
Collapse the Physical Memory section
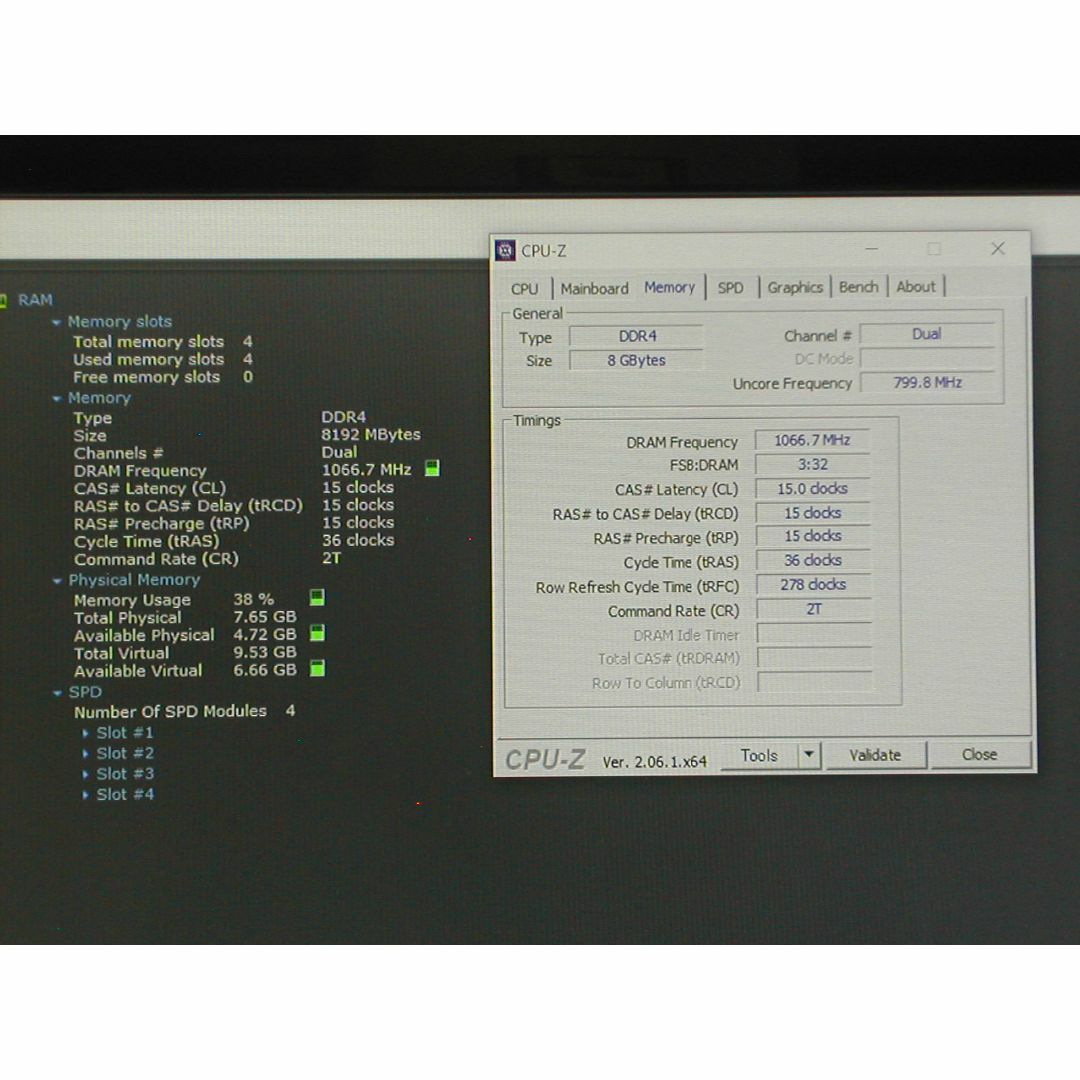coord(57,581)
